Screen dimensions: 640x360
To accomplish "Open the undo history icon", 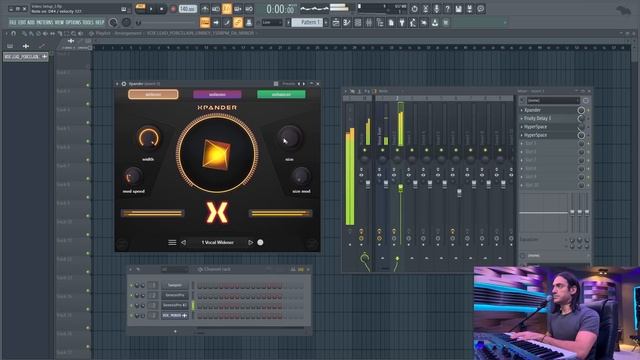I will (414, 9).
